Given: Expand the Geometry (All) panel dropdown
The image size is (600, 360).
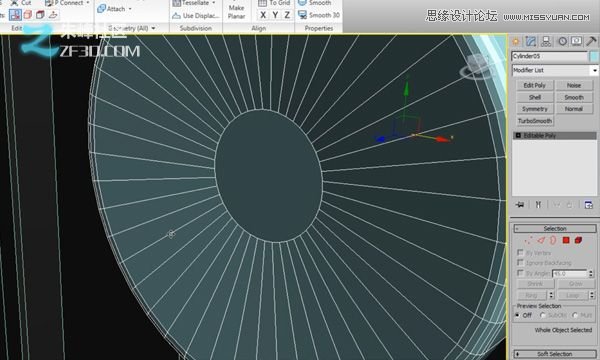Looking at the screenshot, I should pos(153,28).
